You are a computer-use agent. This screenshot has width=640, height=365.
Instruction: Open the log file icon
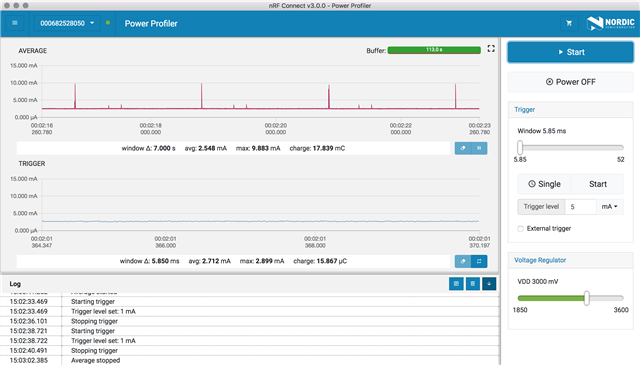tap(456, 284)
